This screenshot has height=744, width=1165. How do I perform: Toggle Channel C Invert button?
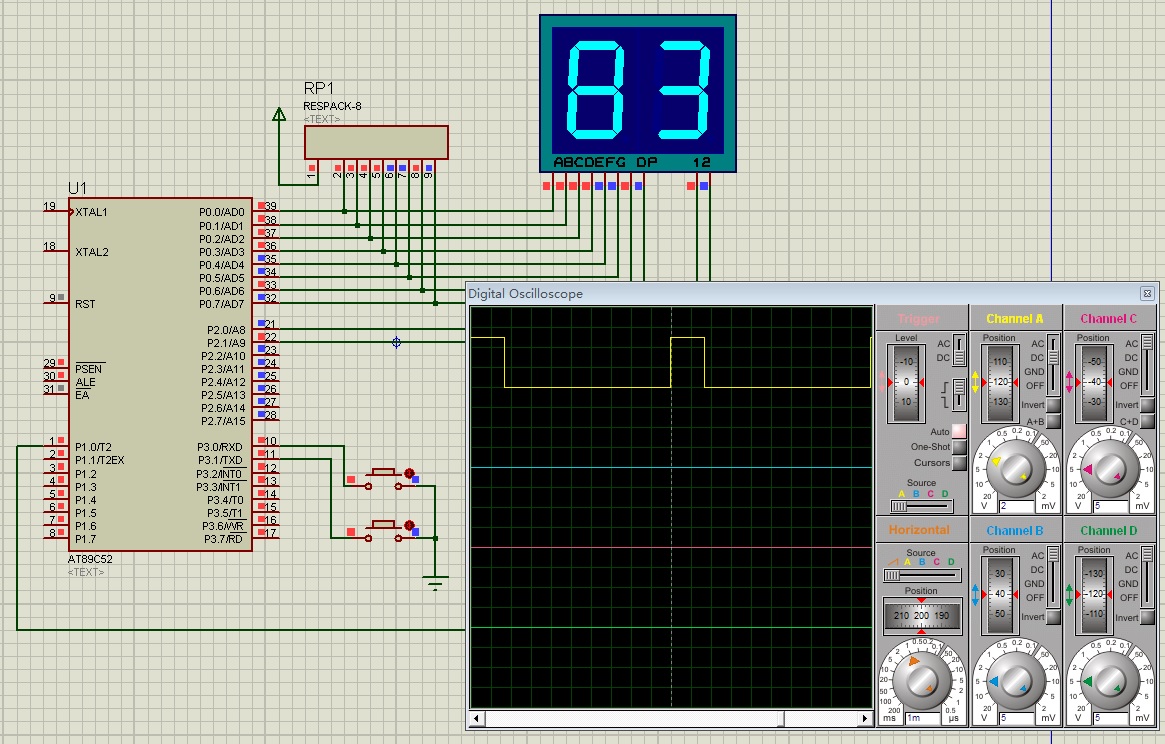click(x=1146, y=405)
